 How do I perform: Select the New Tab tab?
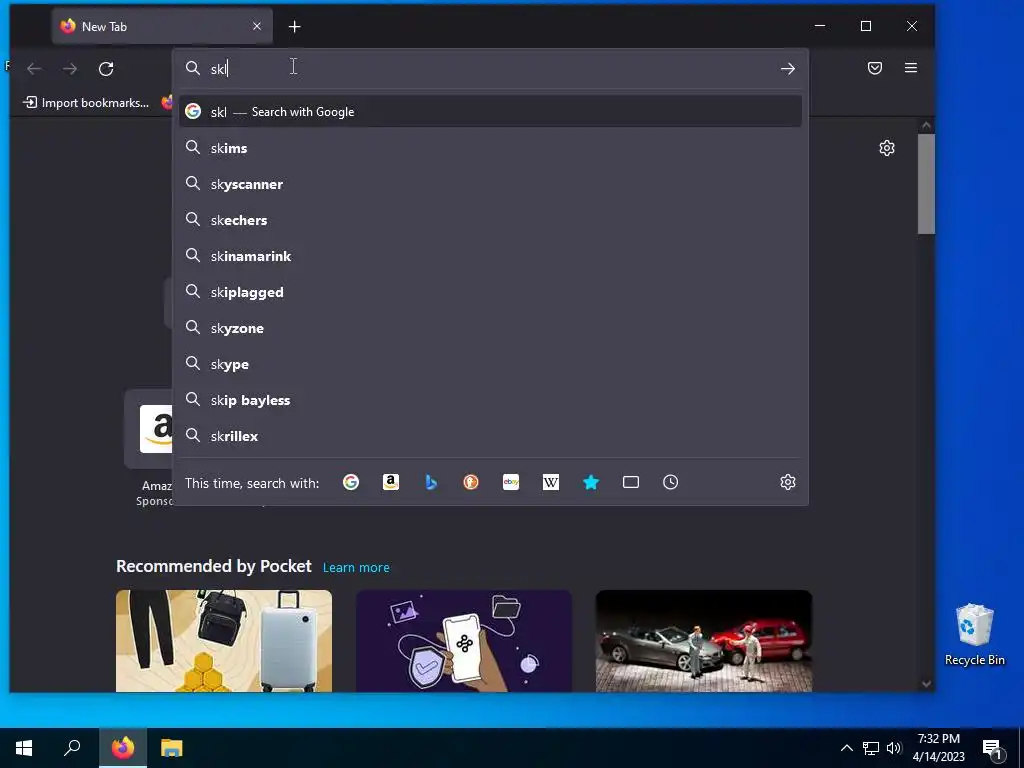point(162,26)
